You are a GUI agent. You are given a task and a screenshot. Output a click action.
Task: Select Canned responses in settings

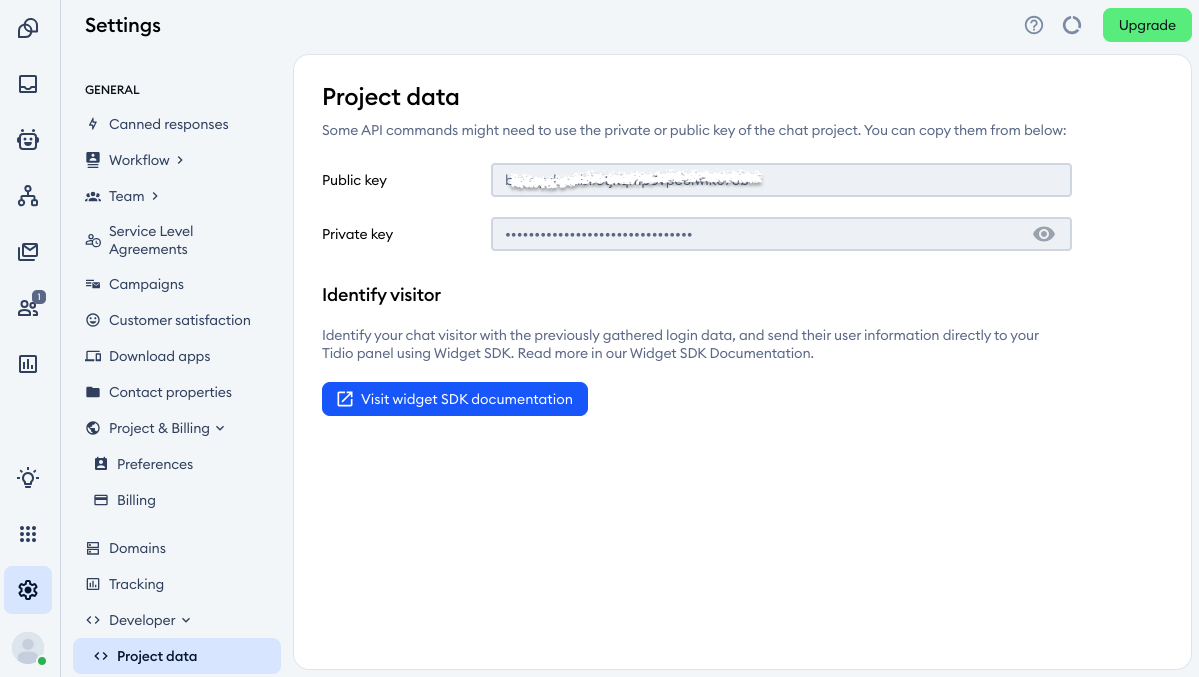pos(169,124)
